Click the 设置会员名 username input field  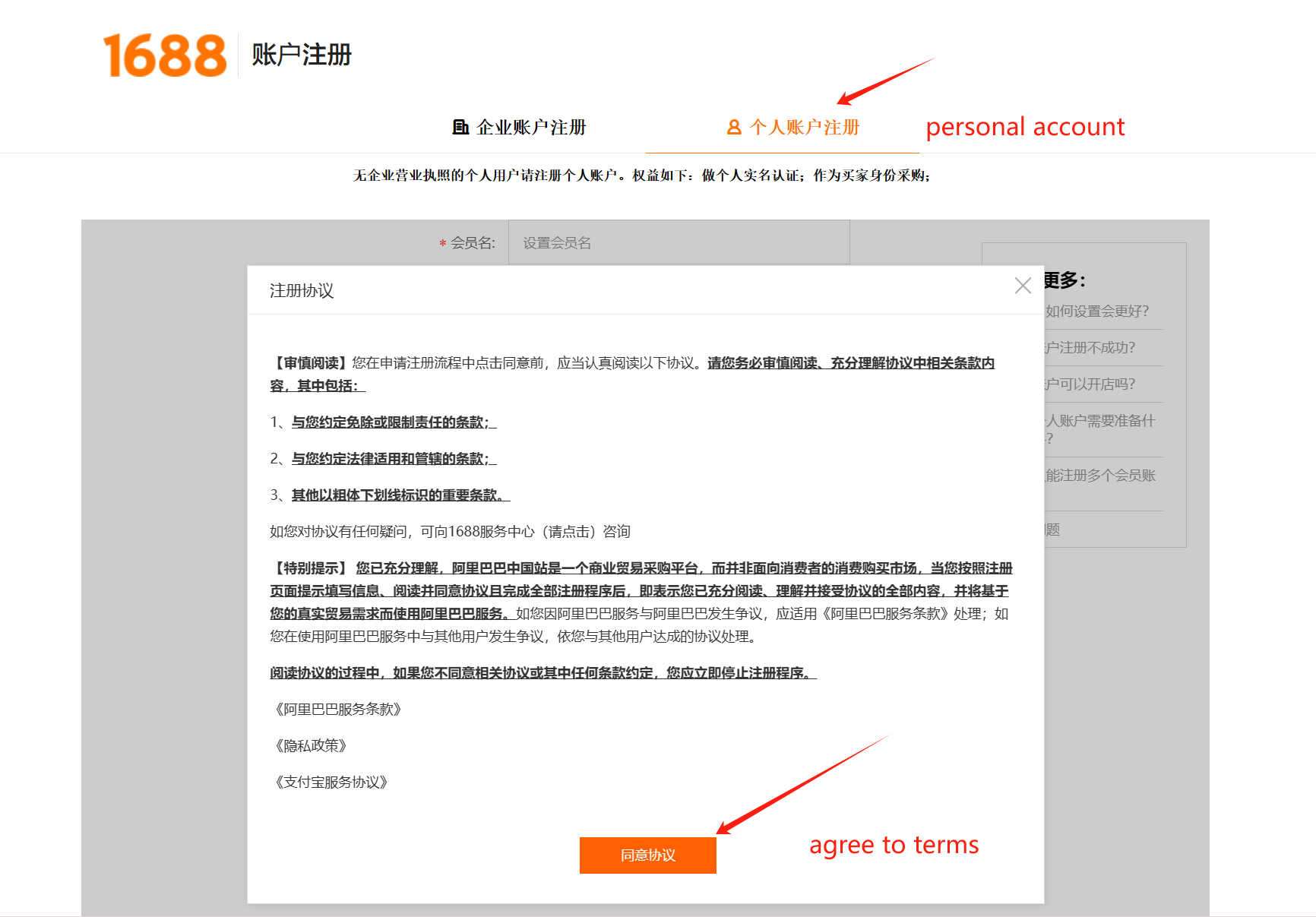click(x=679, y=243)
